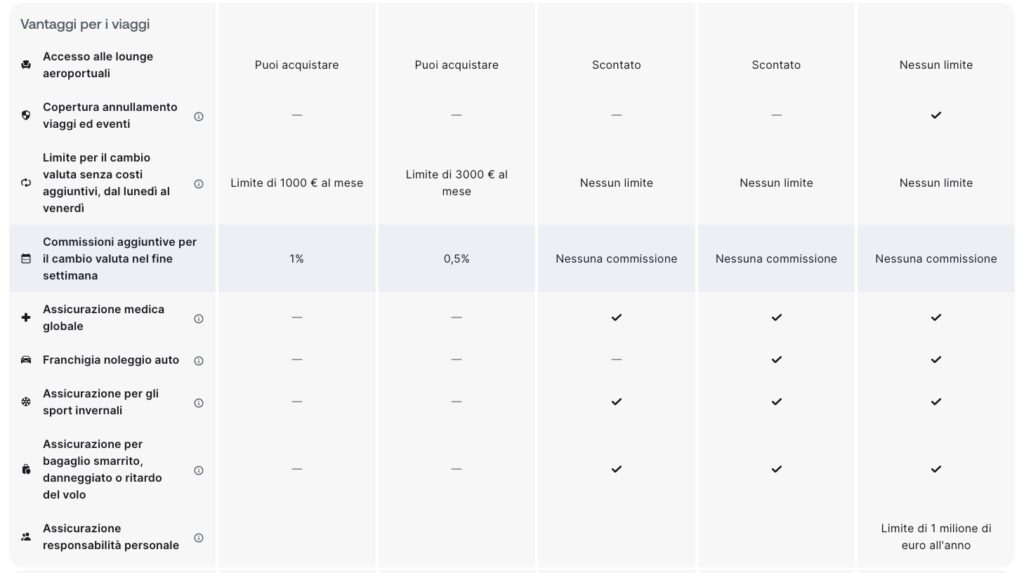Open info icon for bagaglio smarrito insurance

tap(199, 470)
